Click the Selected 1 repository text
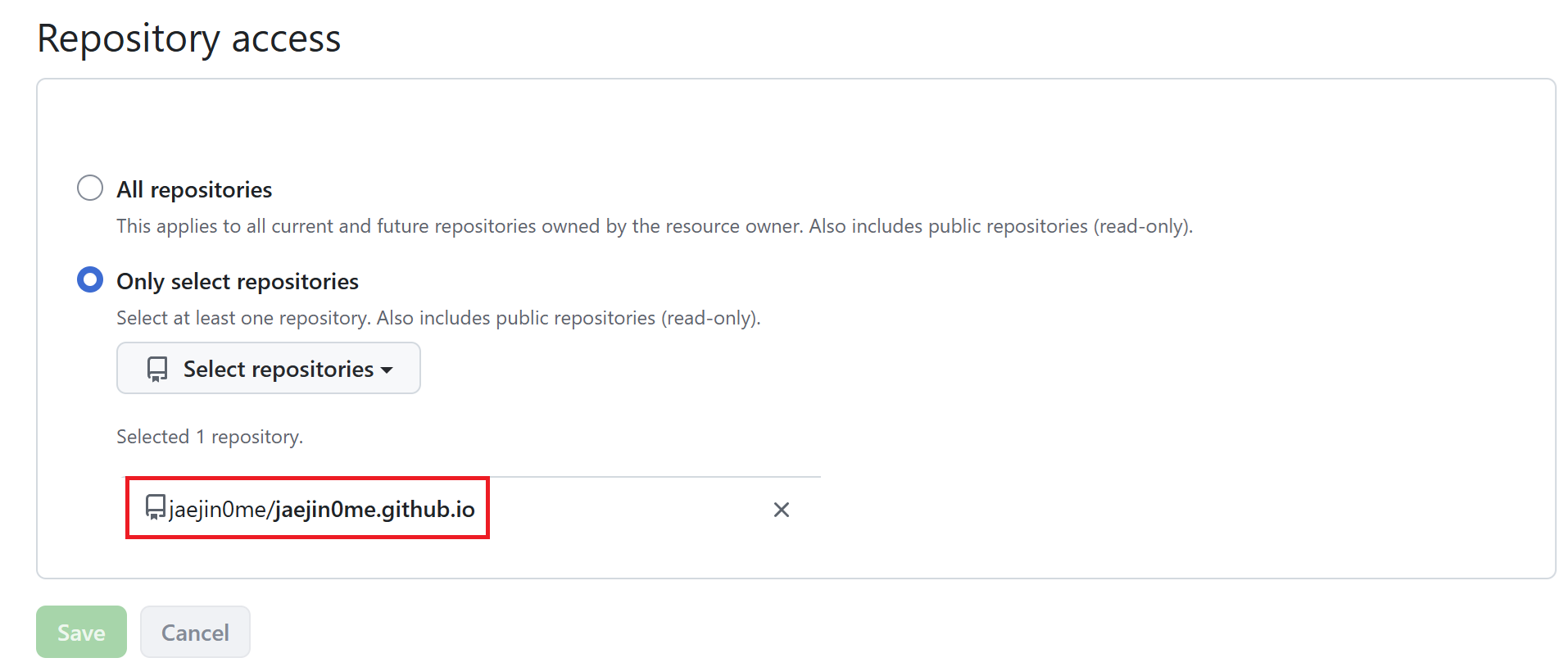Viewport: 1568px width, 667px height. pos(210,437)
